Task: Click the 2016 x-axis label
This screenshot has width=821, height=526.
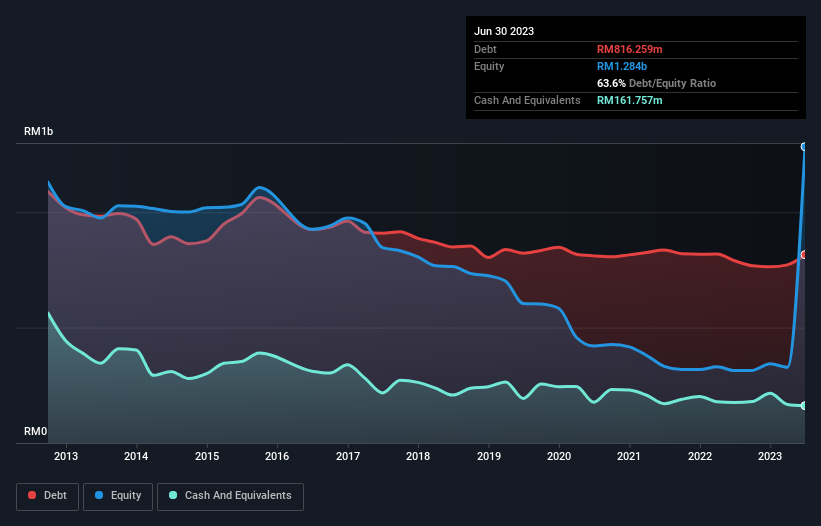Action: point(277,456)
